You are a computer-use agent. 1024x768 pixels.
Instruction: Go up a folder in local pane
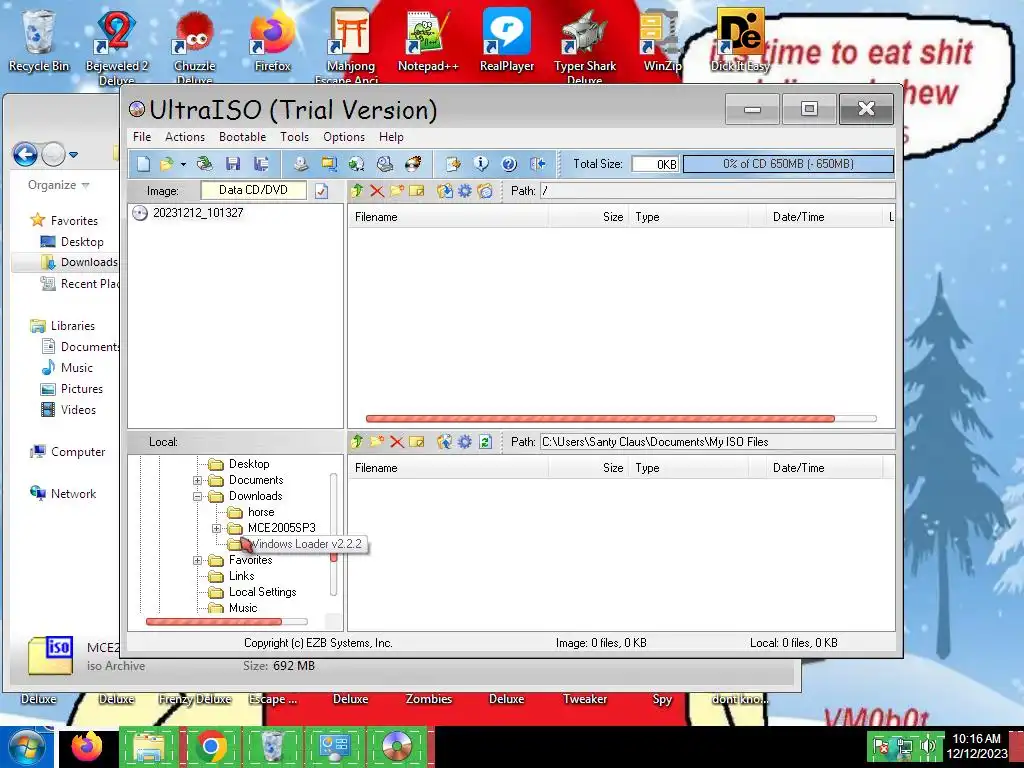tap(357, 442)
